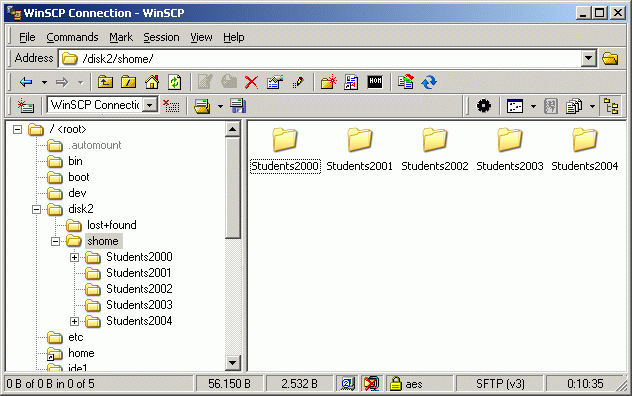Open the back history dropdown arrow
632x396 pixels.
(x=44, y=82)
